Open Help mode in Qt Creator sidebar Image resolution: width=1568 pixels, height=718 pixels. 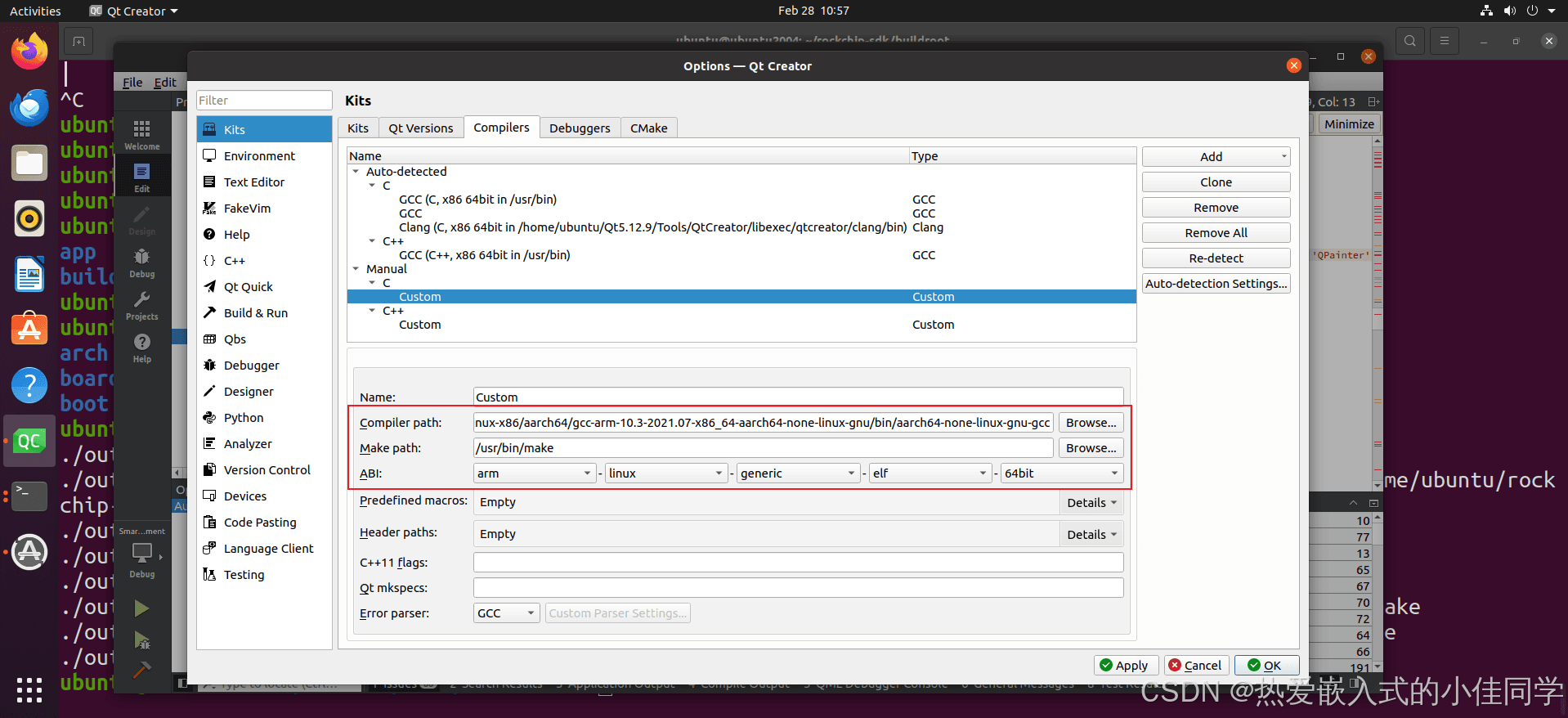pos(142,348)
